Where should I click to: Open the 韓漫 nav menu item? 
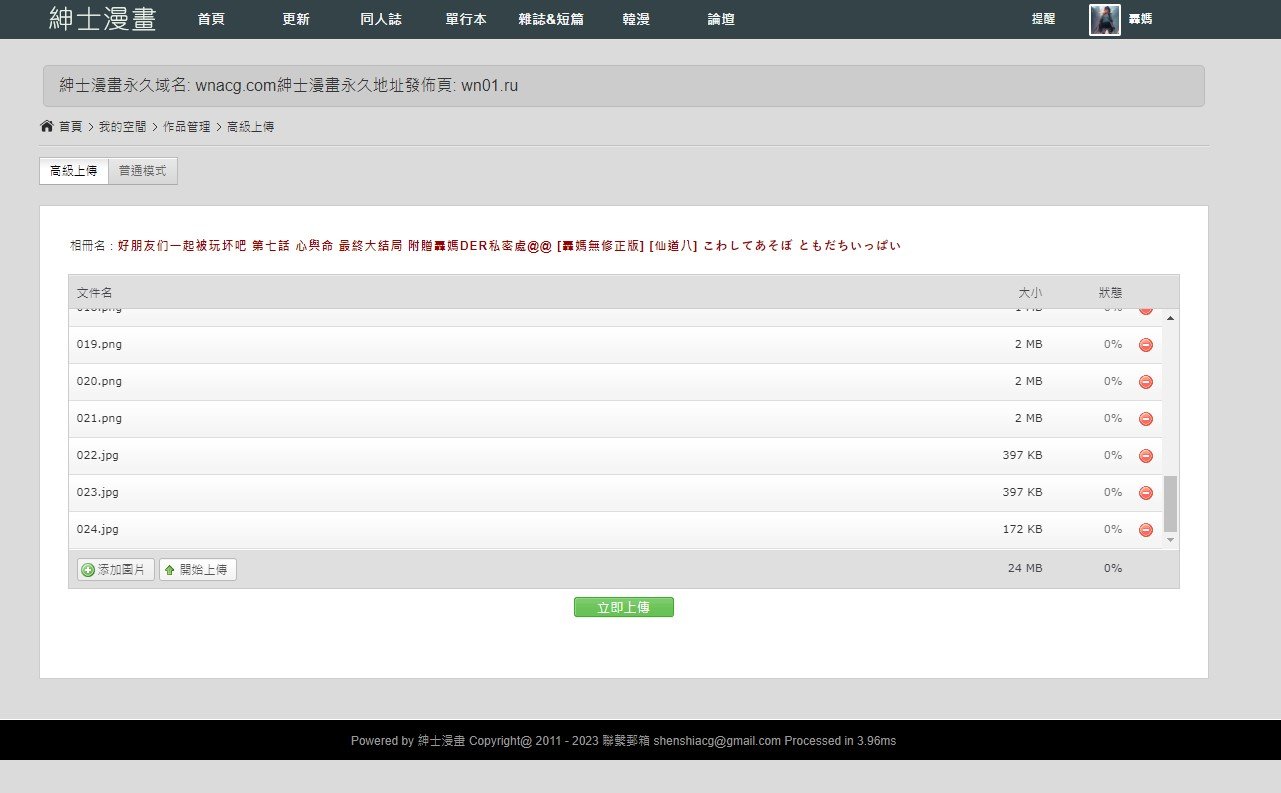(636, 19)
